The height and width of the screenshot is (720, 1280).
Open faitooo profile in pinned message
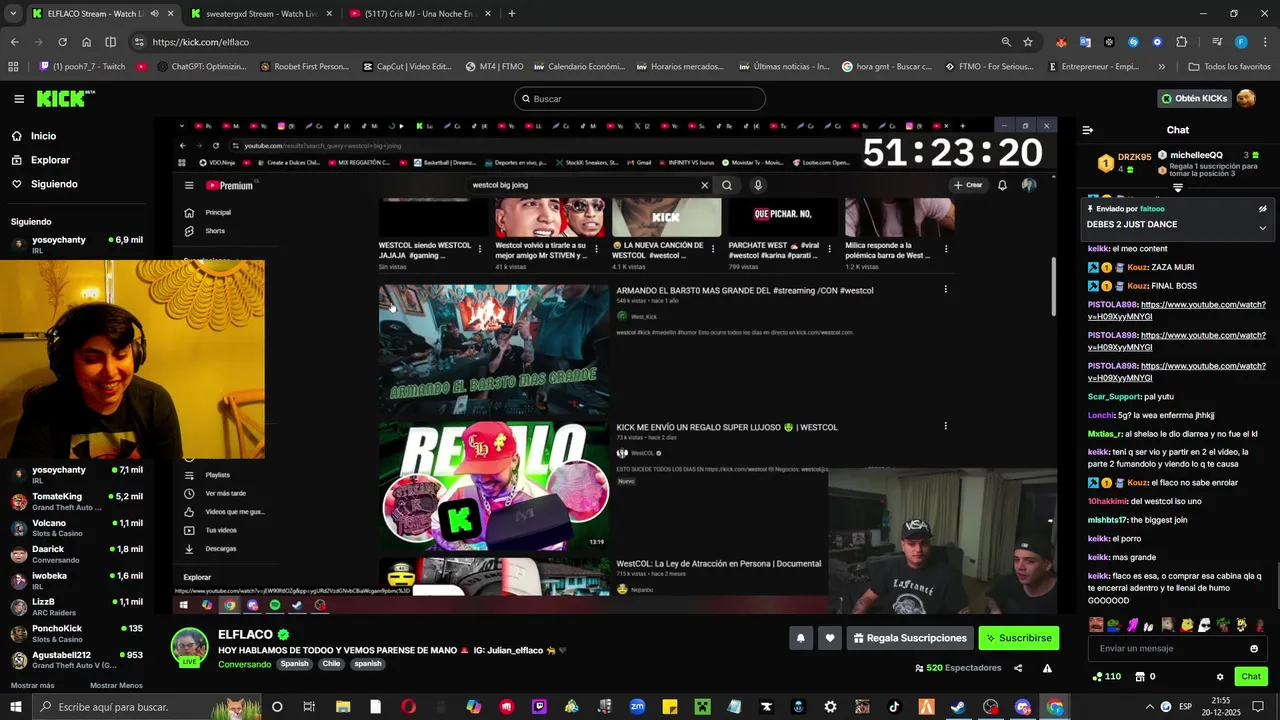1152,209
